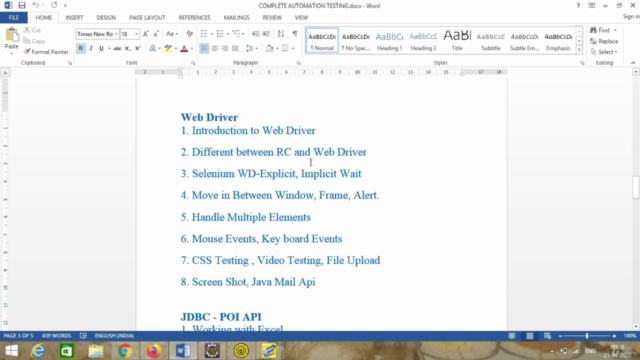The image size is (640, 360).
Task: Toggle superscript formatting
Action: tap(138, 49)
